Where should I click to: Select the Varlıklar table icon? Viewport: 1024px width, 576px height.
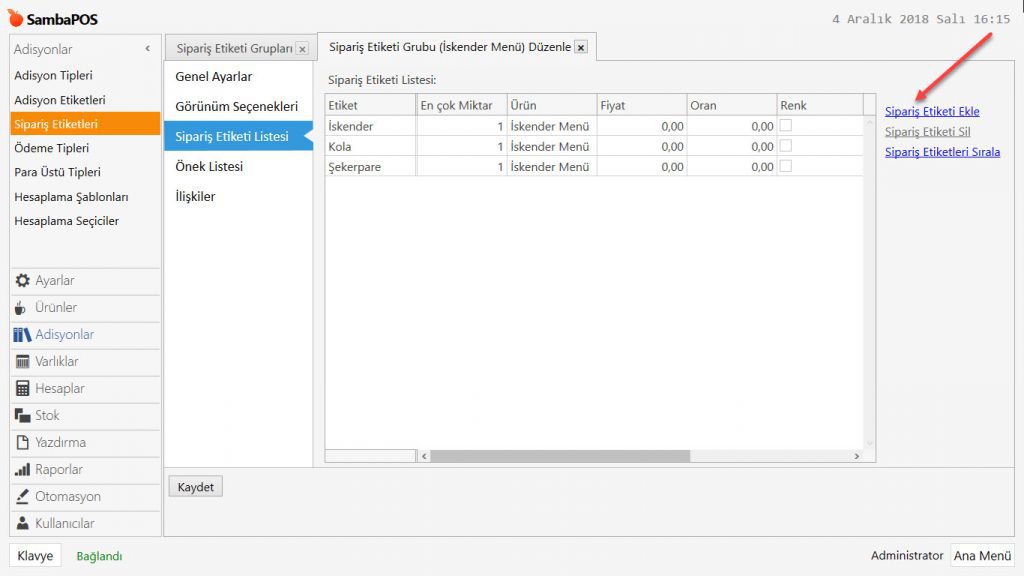click(x=22, y=362)
